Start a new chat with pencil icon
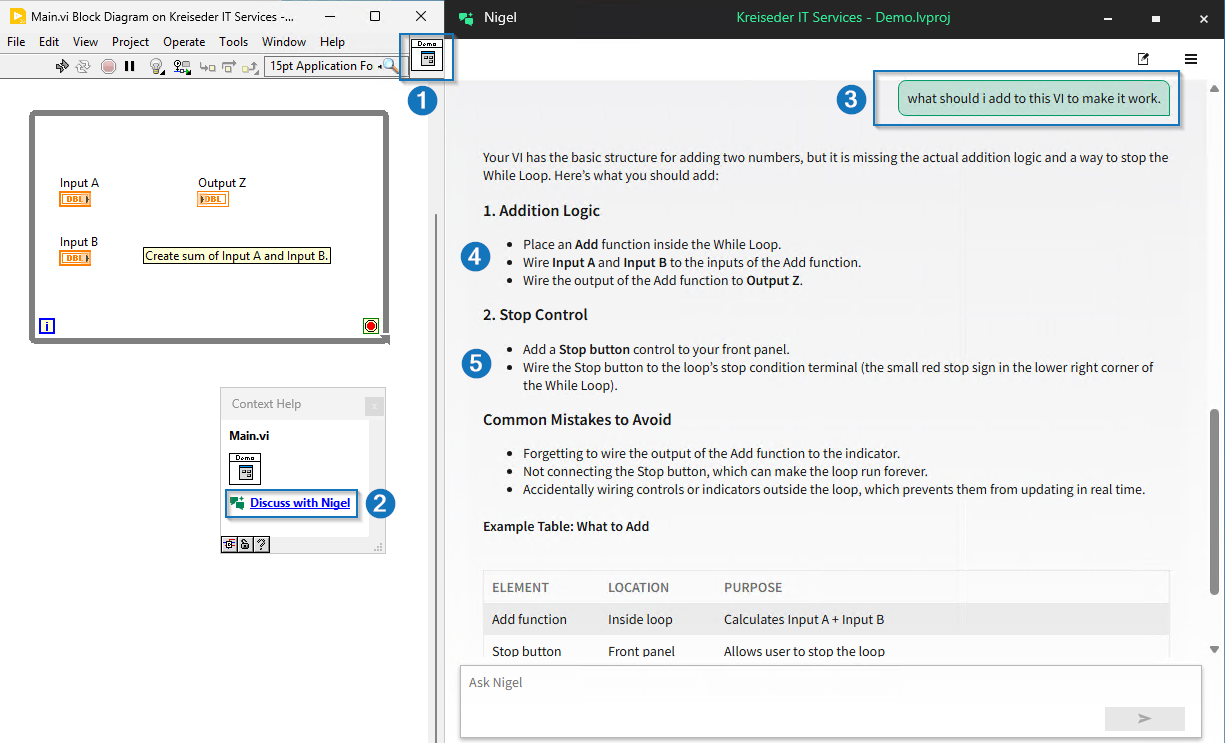Image resolution: width=1225 pixels, height=743 pixels. pyautogui.click(x=1143, y=59)
